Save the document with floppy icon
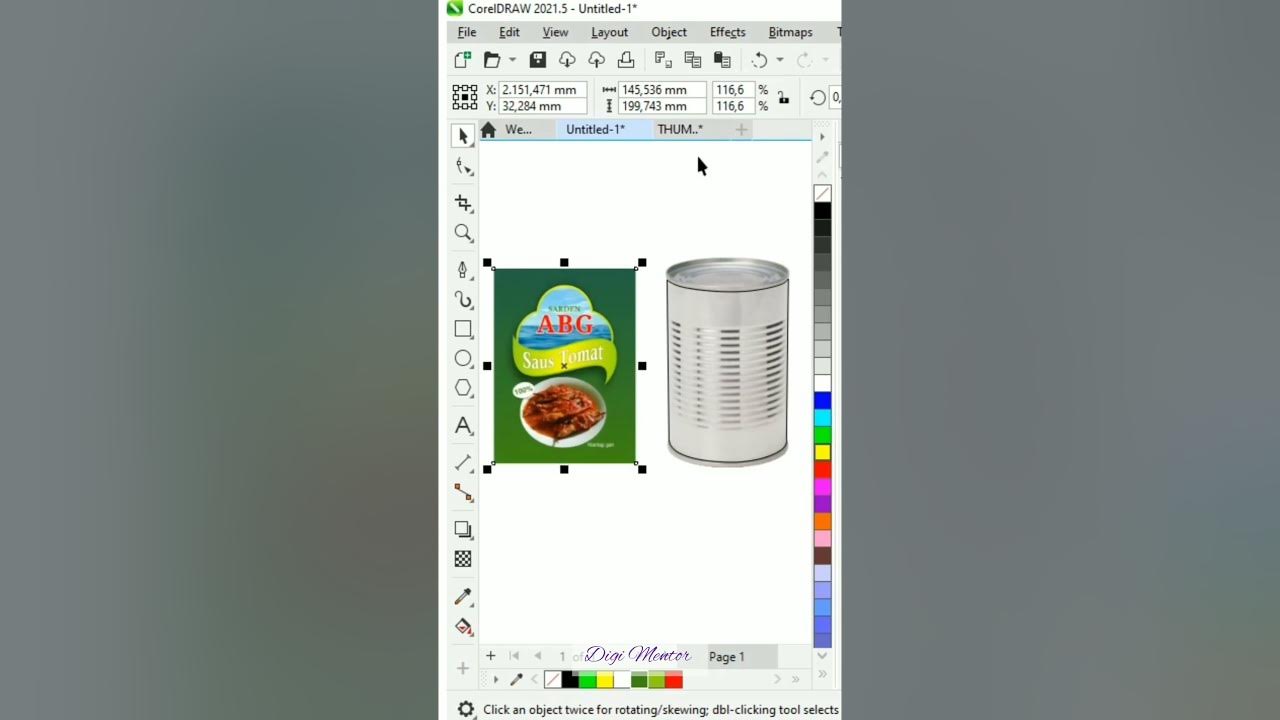 coord(538,60)
